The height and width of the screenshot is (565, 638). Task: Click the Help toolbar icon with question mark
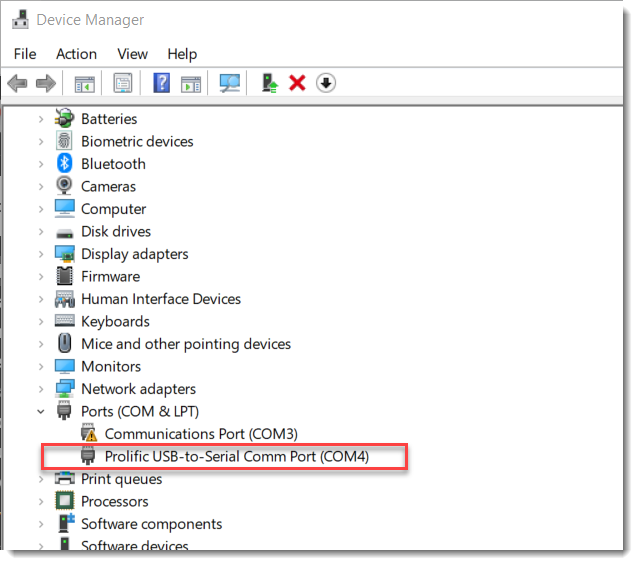click(161, 83)
